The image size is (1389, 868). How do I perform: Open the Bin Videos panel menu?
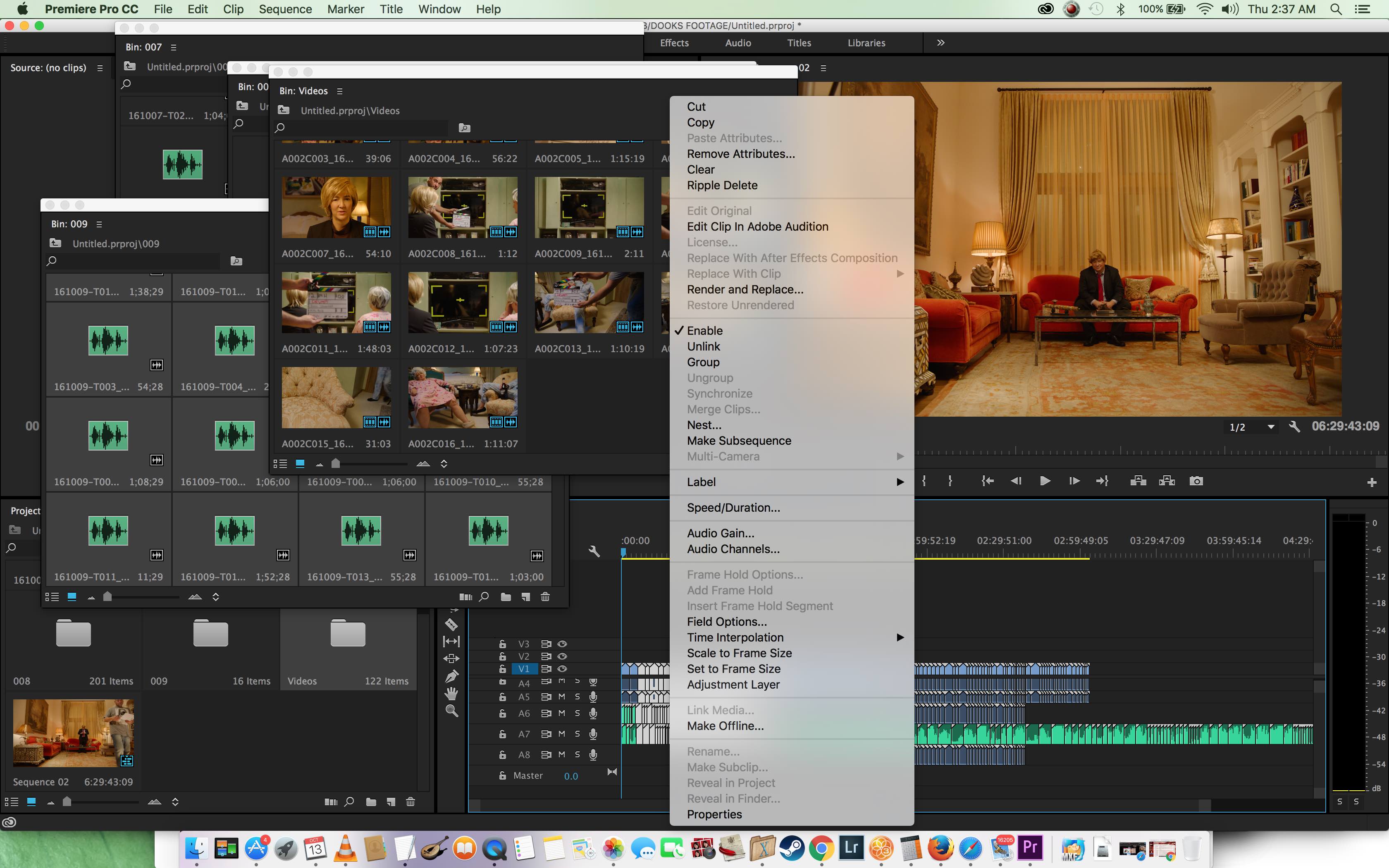click(x=340, y=91)
